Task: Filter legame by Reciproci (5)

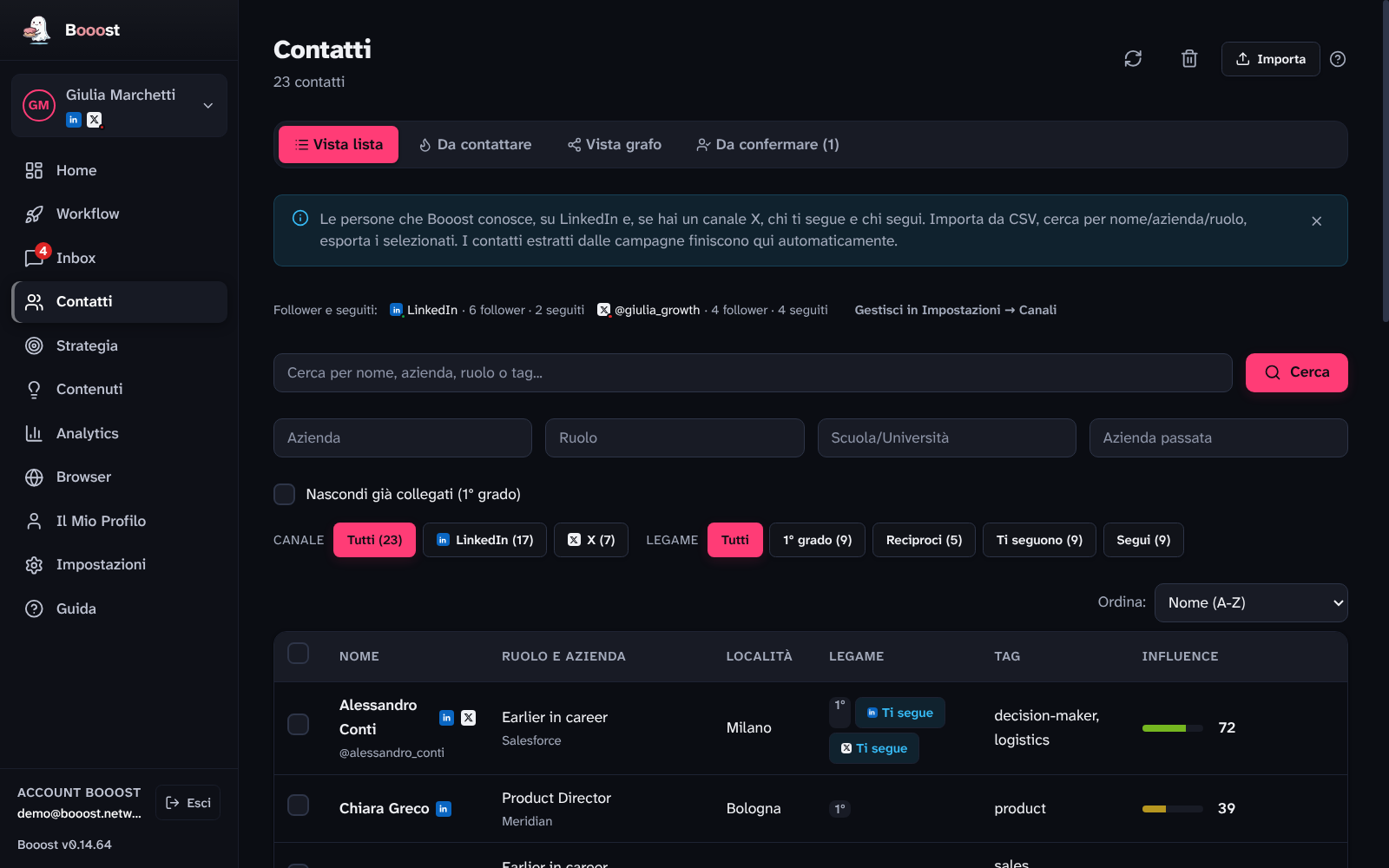Action: pyautogui.click(x=924, y=540)
